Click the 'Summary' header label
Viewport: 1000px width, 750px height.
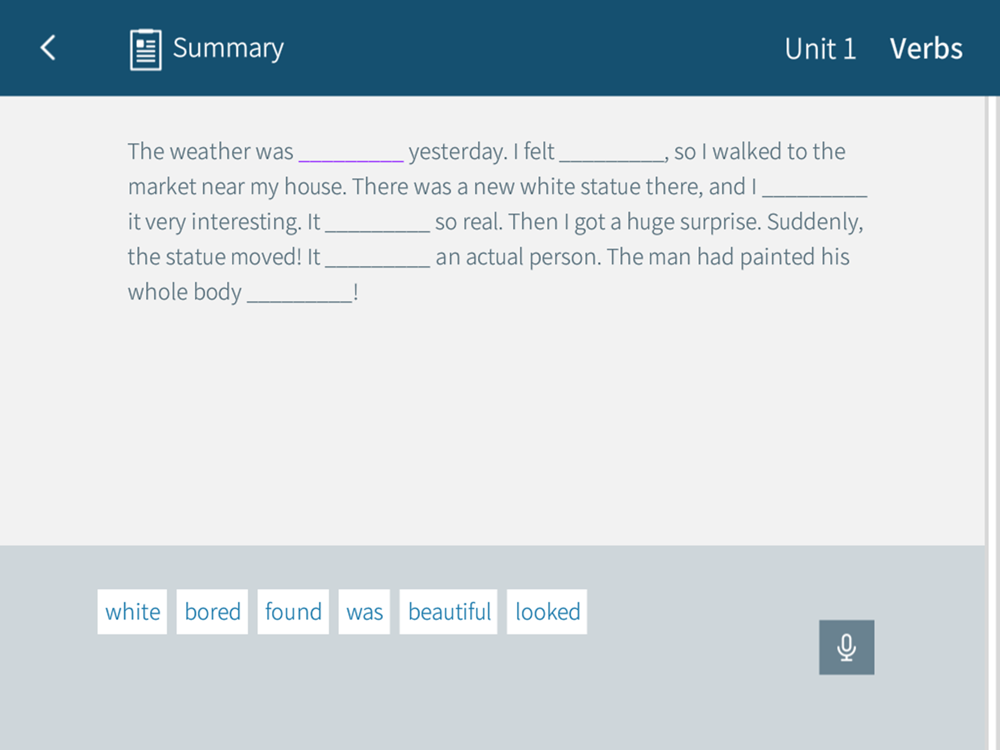click(228, 48)
